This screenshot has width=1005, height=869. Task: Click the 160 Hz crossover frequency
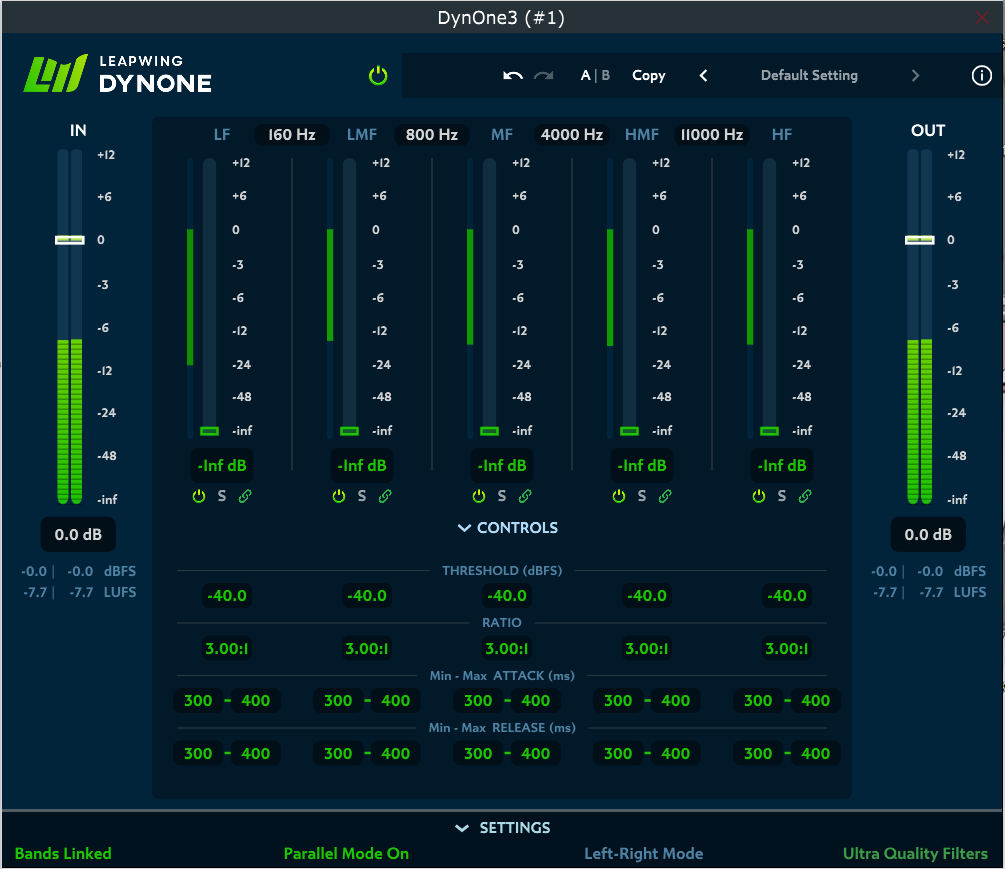pos(292,135)
